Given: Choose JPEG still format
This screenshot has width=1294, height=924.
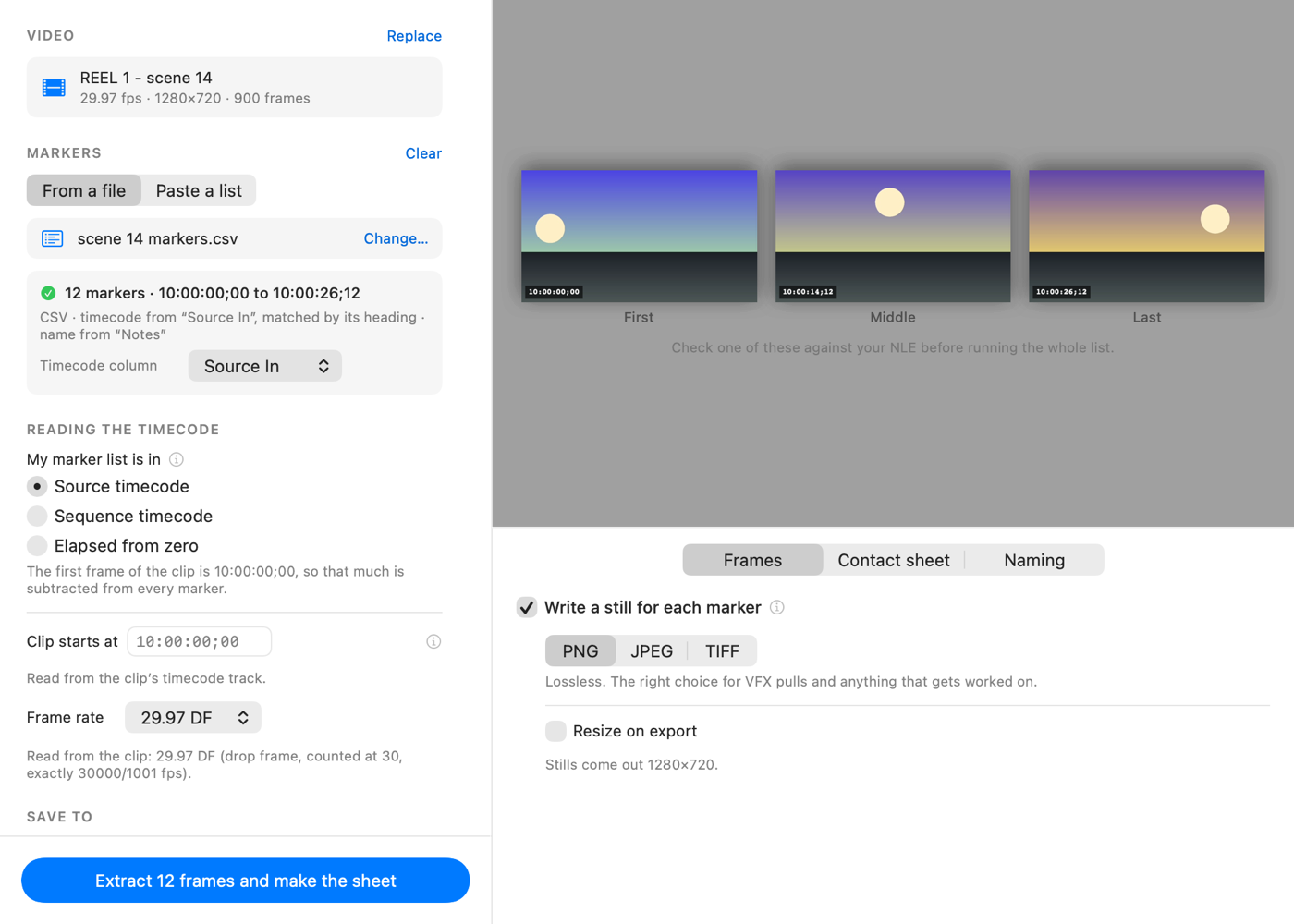Looking at the screenshot, I should (652, 651).
